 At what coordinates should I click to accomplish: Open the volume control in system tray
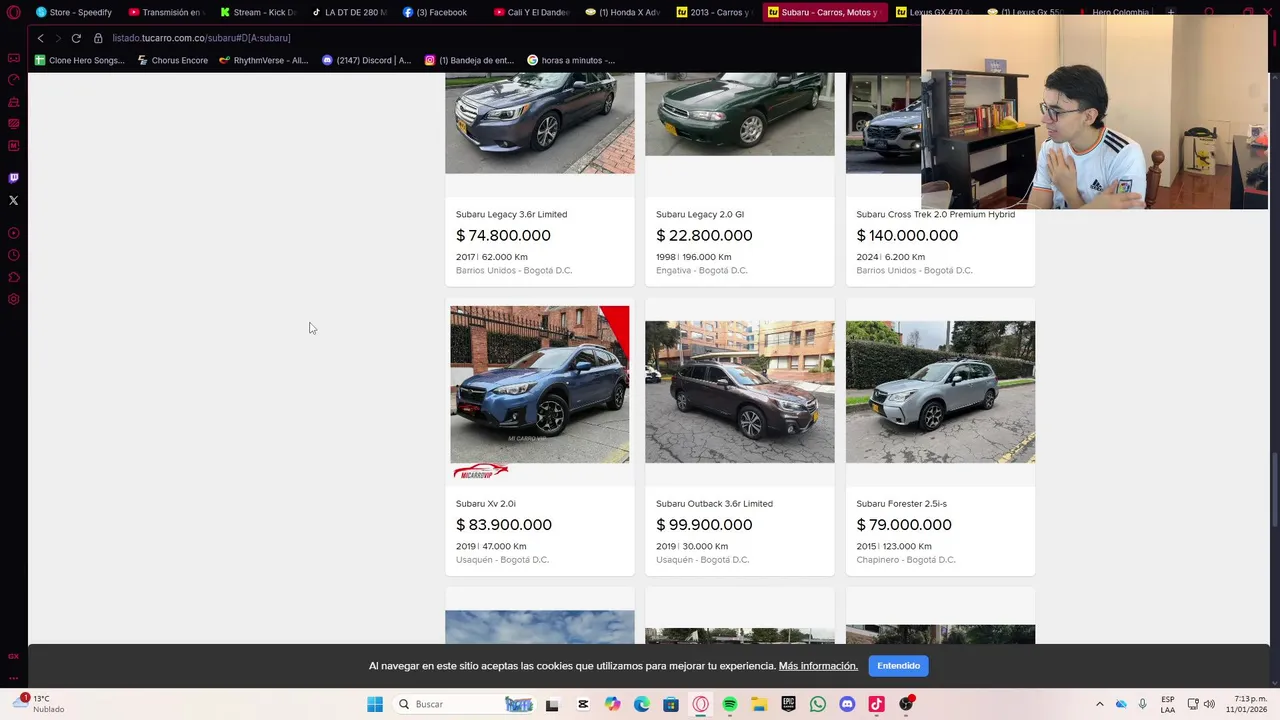click(x=1209, y=704)
